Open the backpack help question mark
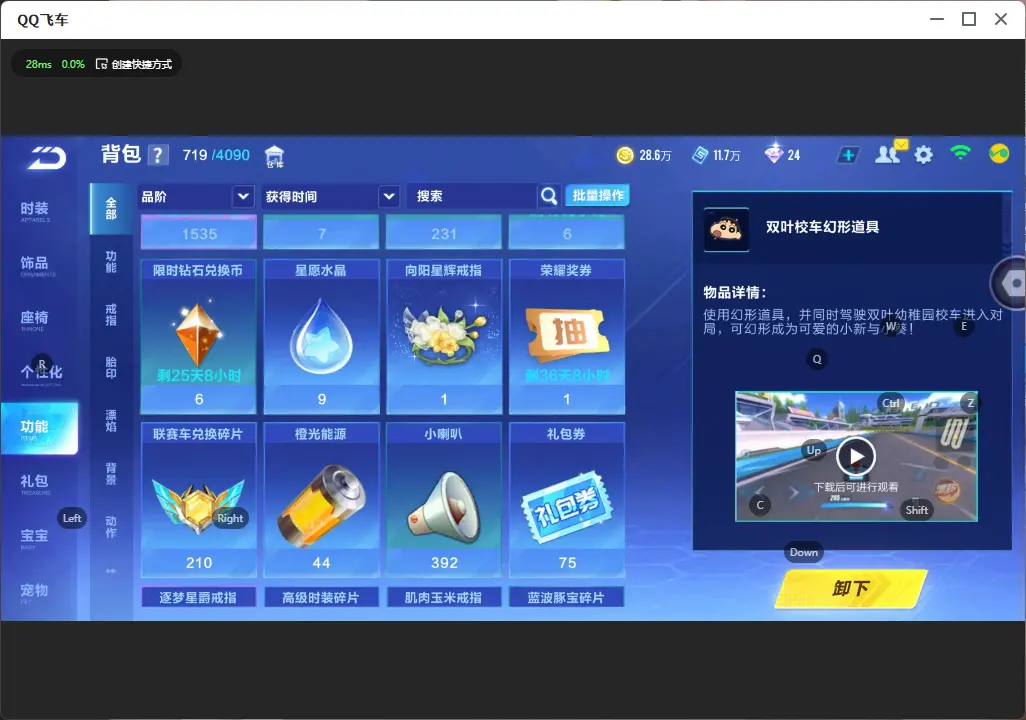Screen dimensions: 1026x720 pos(158,155)
